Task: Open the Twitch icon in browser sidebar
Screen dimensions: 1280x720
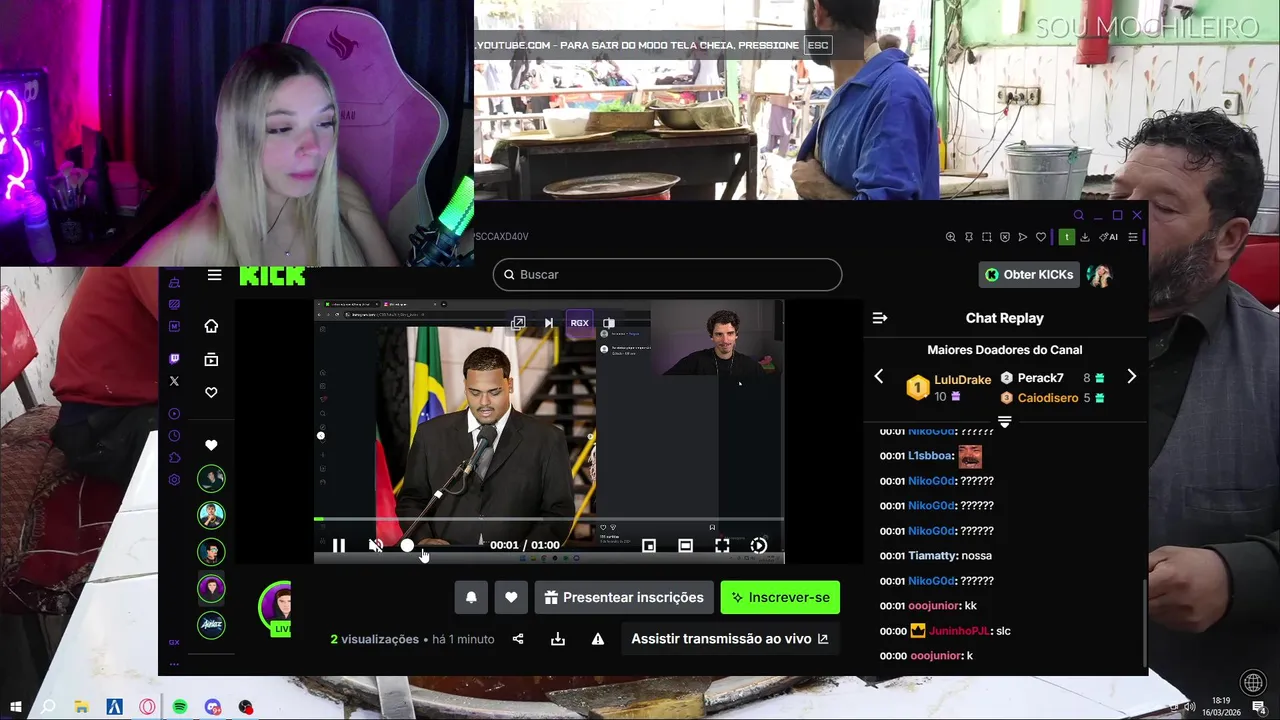Action: pos(174,358)
